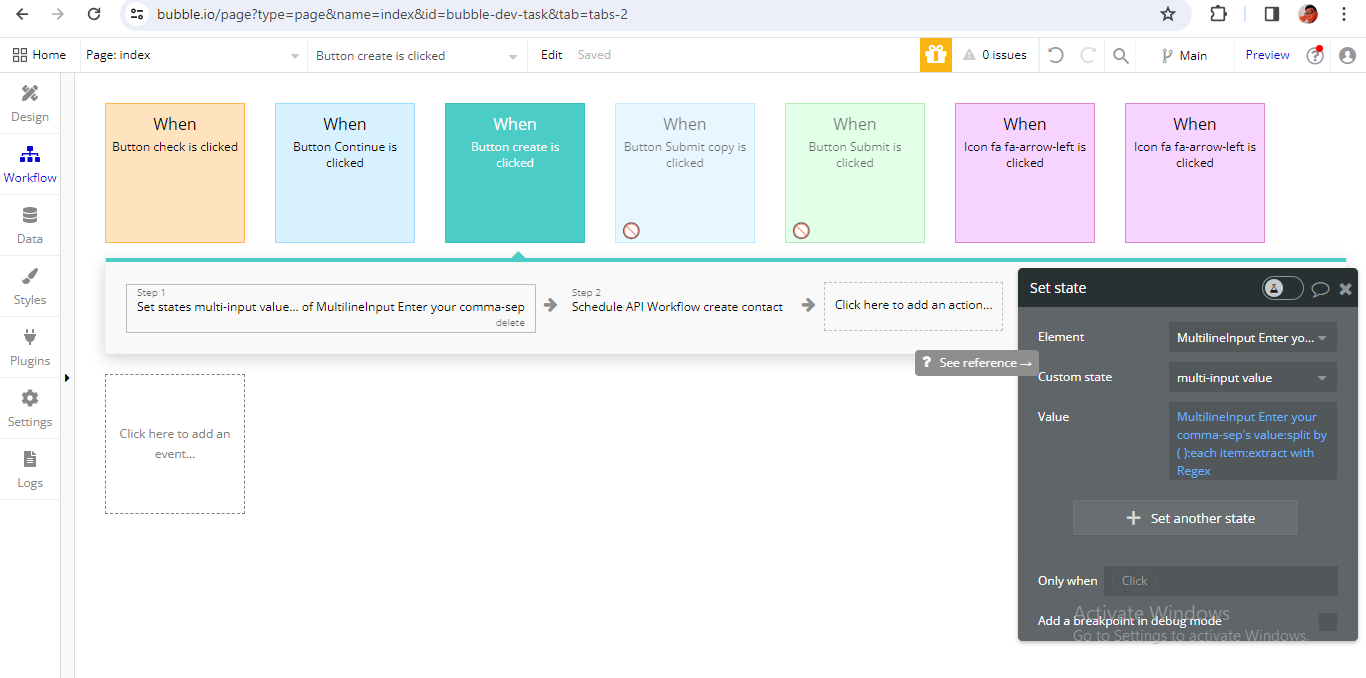Click the browser forward arrow

click(x=57, y=14)
